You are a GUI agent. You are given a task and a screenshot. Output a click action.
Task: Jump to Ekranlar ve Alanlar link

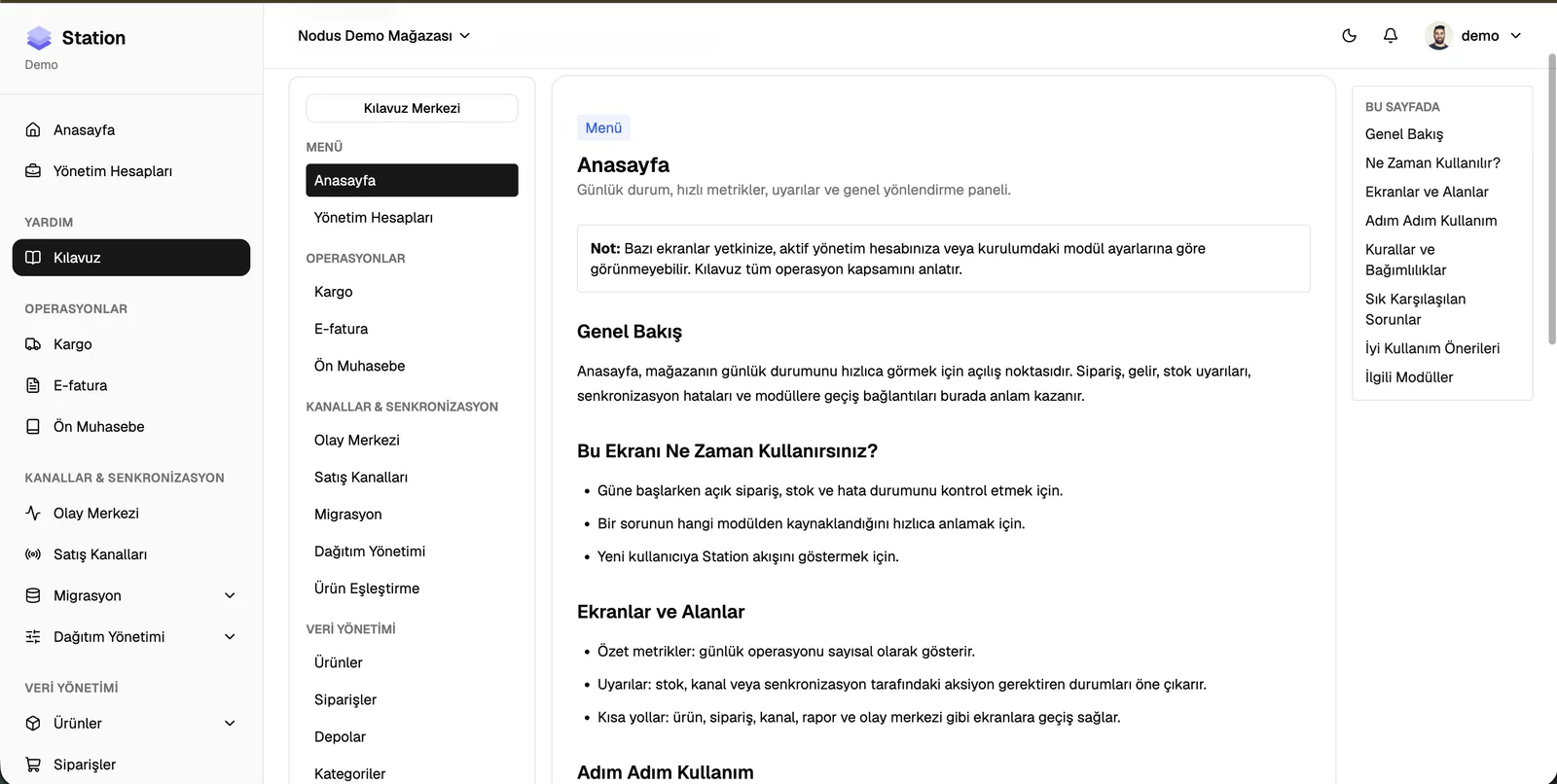pyautogui.click(x=1427, y=192)
